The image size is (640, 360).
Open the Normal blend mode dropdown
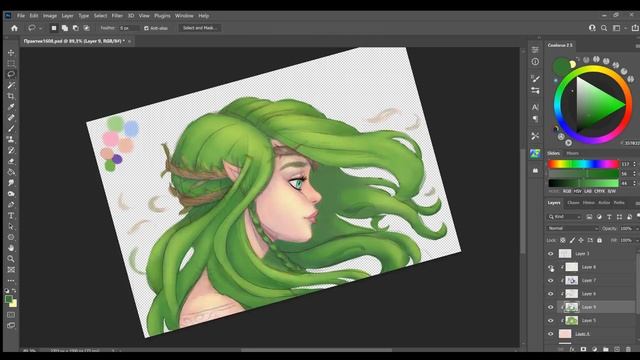point(572,229)
